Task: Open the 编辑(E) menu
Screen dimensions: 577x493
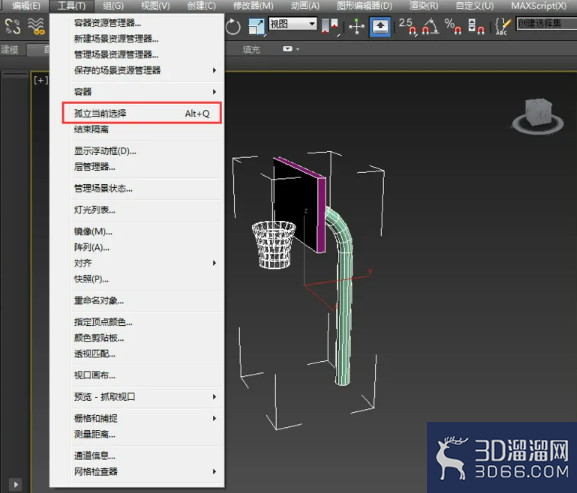Action: click(26, 6)
